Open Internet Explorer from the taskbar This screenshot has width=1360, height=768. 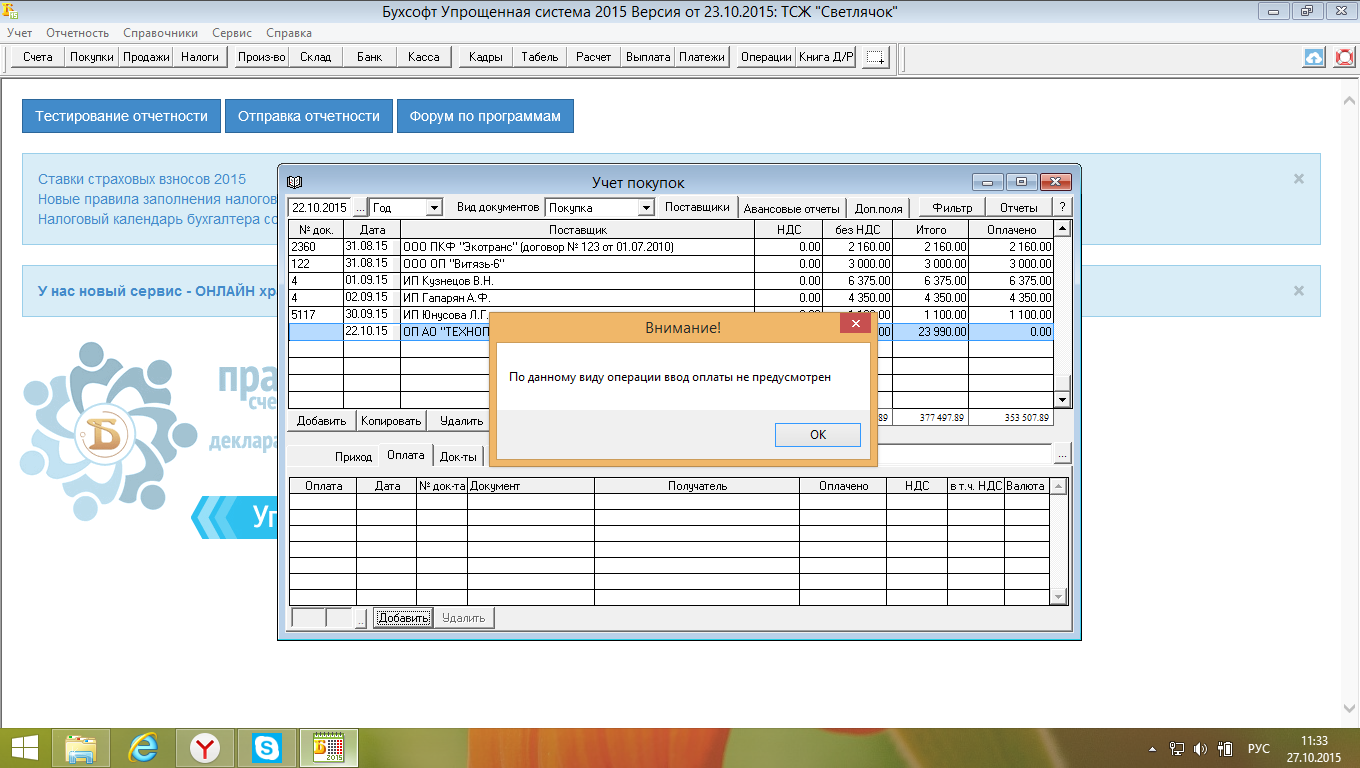pos(144,748)
